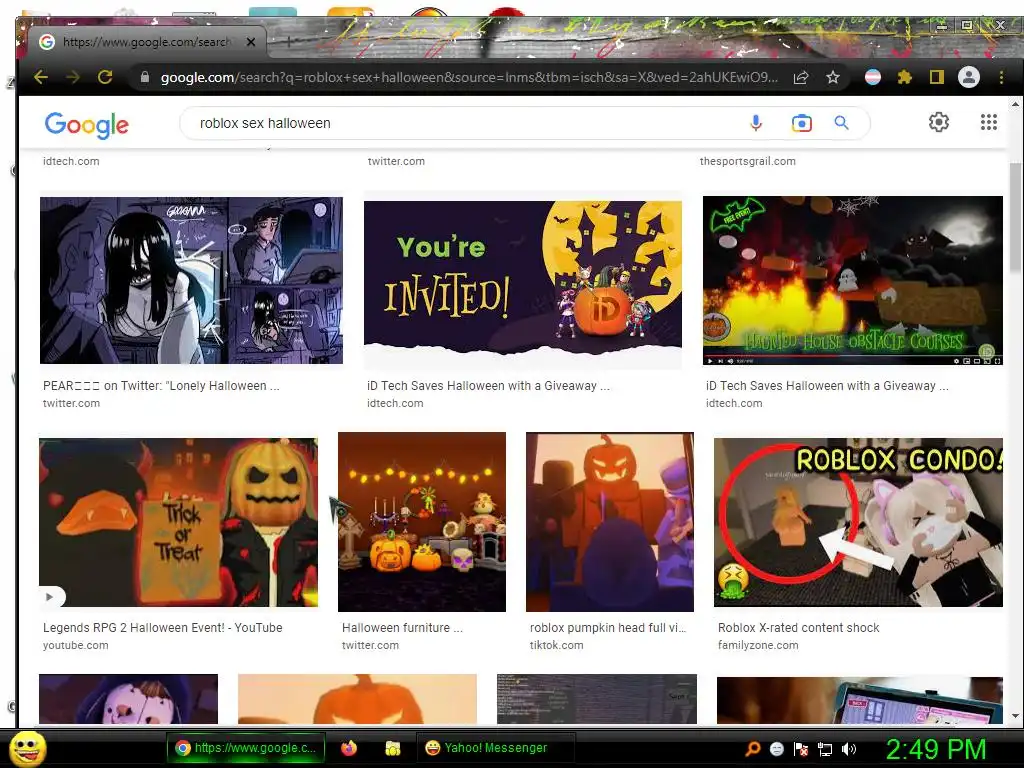Open the file manager taskbar icon
This screenshot has height=768, width=1024.
point(392,748)
